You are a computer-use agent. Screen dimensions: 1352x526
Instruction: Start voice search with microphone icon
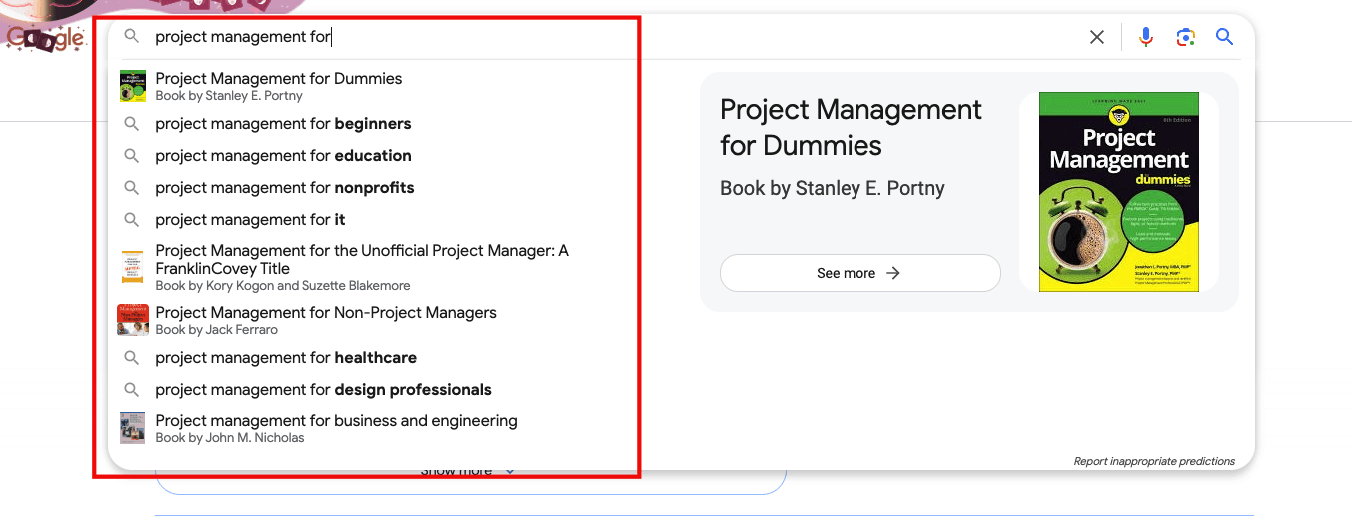[1146, 37]
